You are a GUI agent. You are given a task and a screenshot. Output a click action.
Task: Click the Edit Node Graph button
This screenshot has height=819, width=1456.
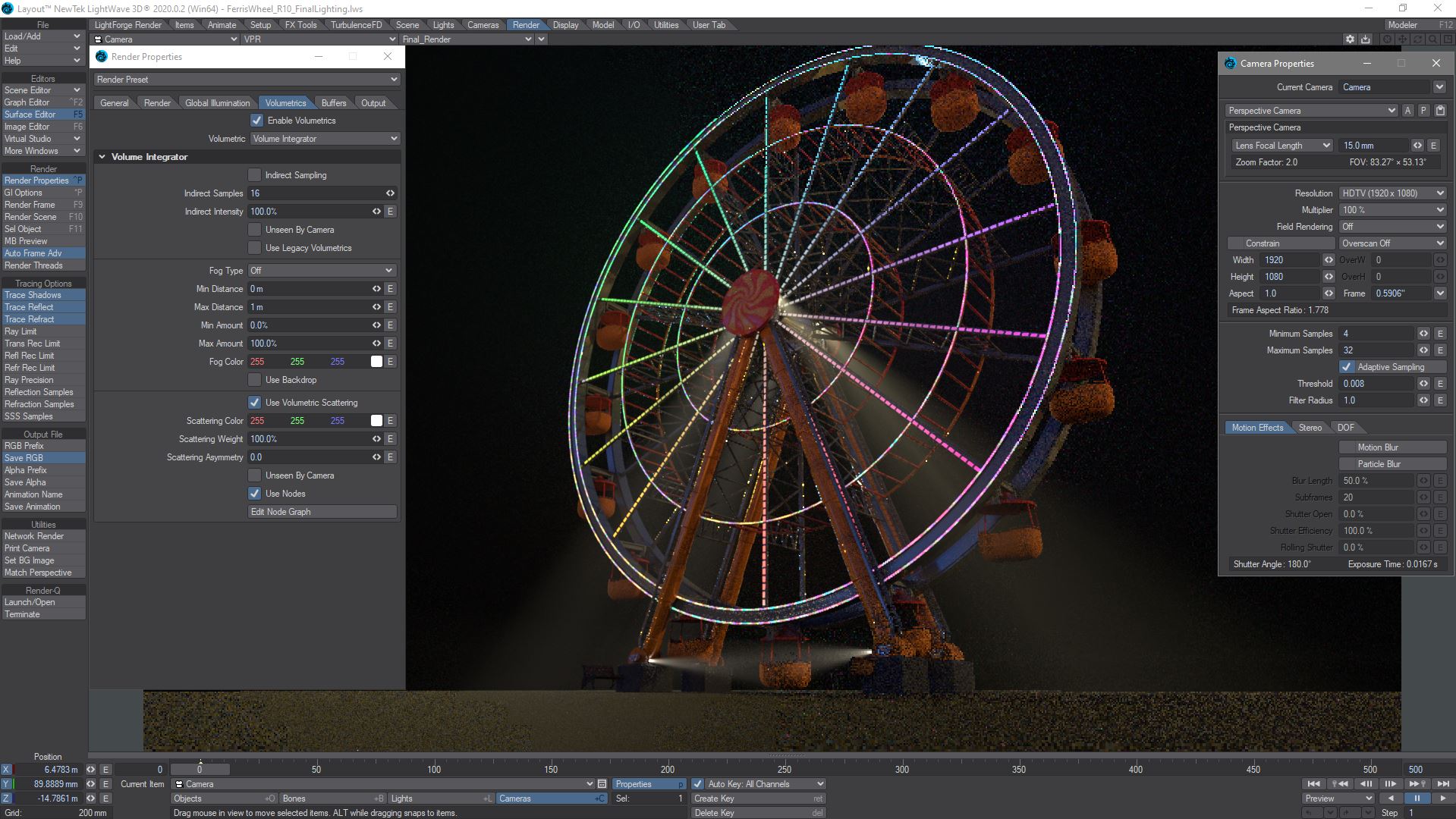point(322,512)
